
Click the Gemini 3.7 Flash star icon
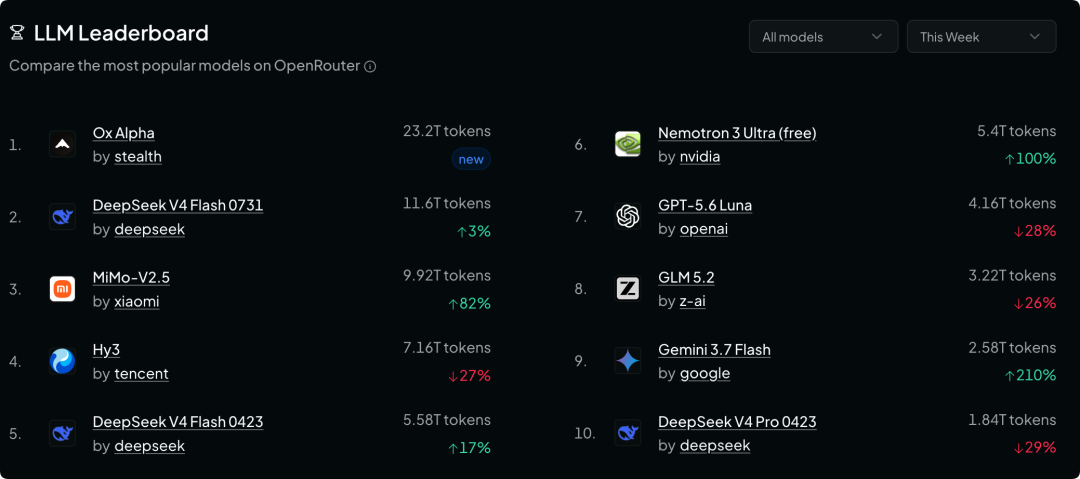point(627,361)
